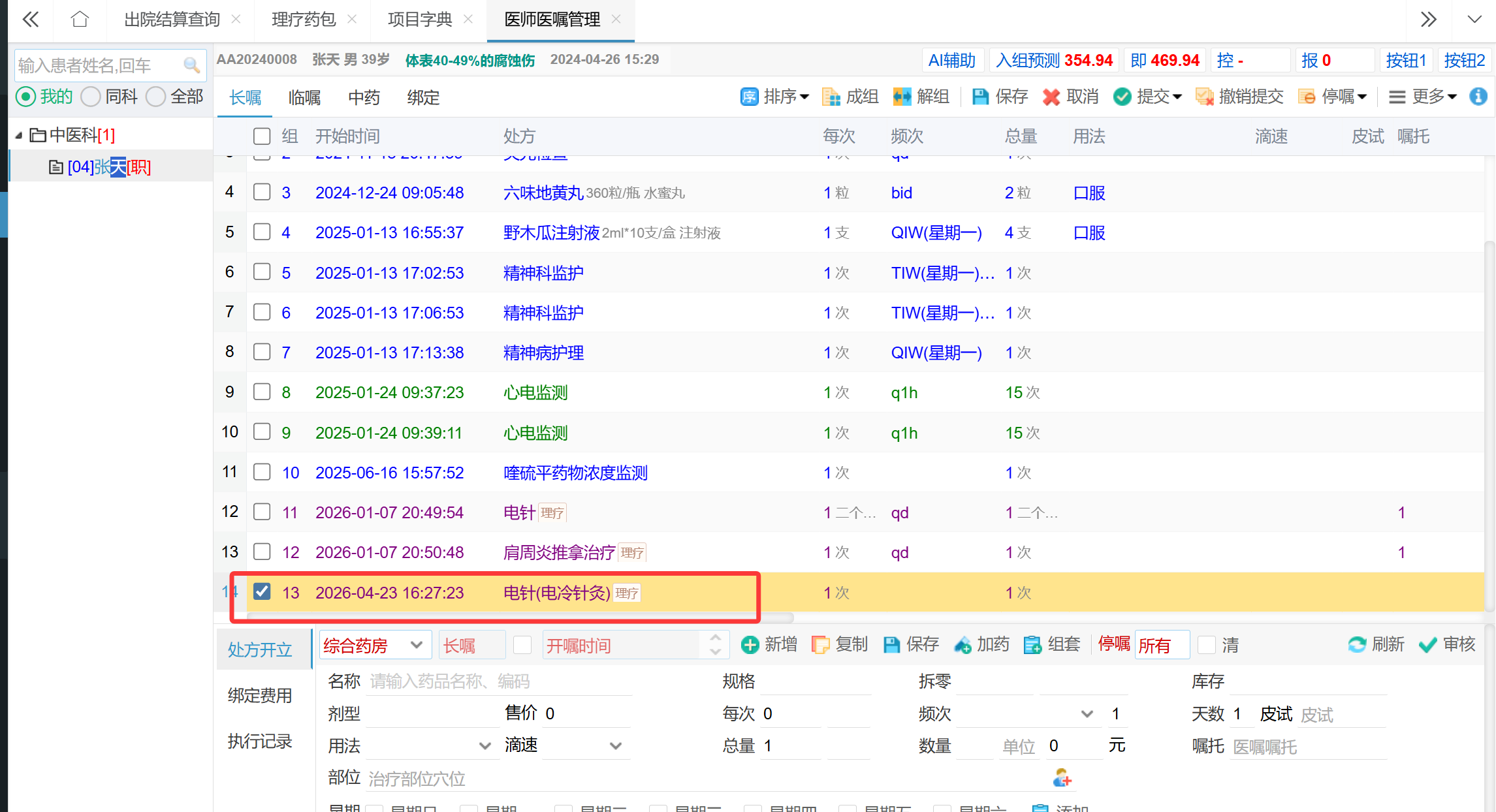Uncheck the 电针(电冷针灸) row checkbox

[x=262, y=591]
